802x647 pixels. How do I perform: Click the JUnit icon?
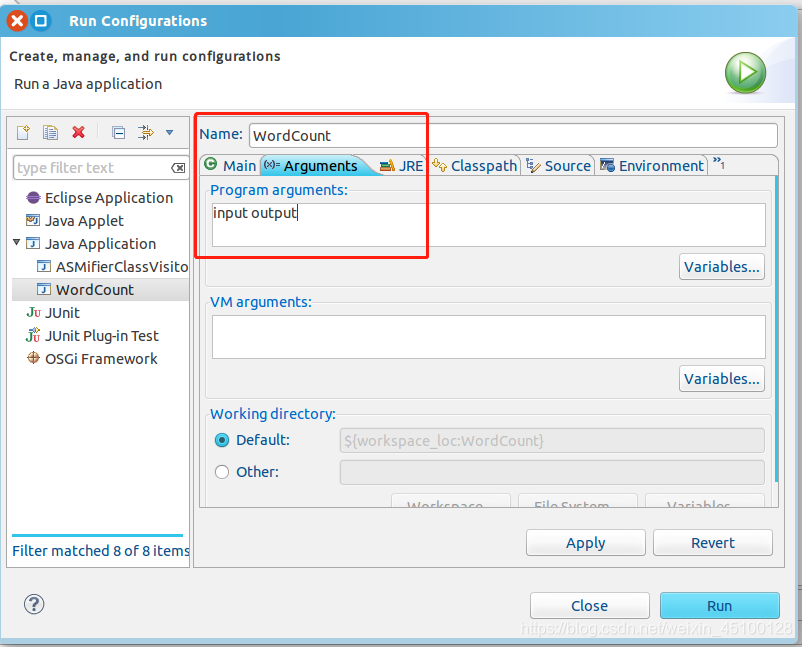tap(33, 313)
